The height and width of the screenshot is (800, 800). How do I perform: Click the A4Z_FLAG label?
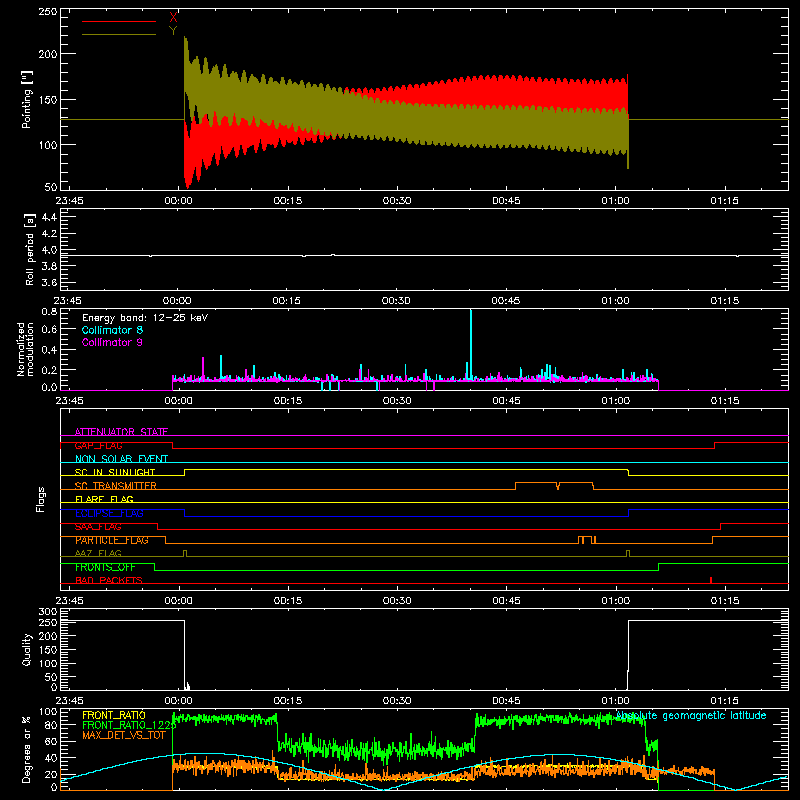98,554
